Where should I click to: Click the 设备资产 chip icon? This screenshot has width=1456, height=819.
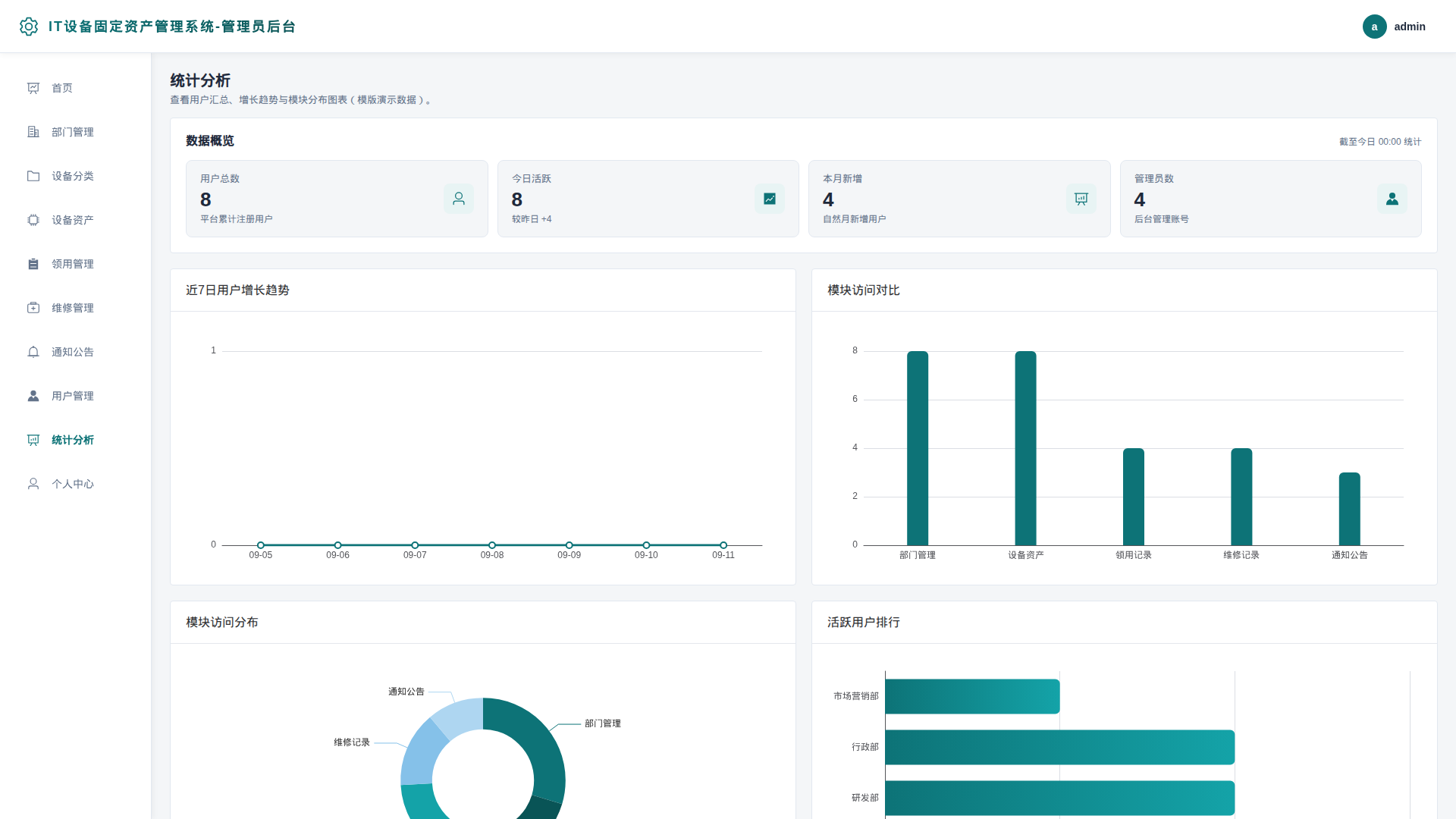coord(33,220)
